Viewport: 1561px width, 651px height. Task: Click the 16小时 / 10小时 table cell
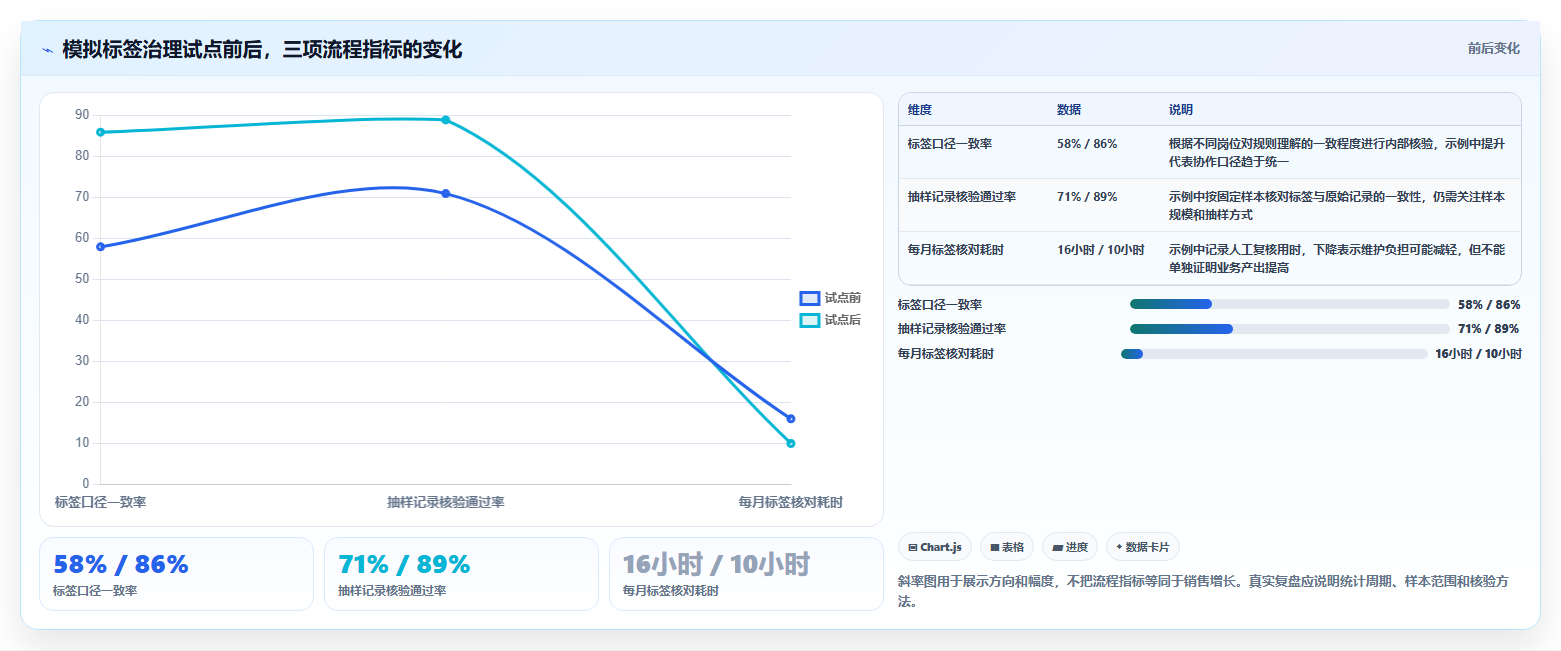pyautogui.click(x=1101, y=250)
